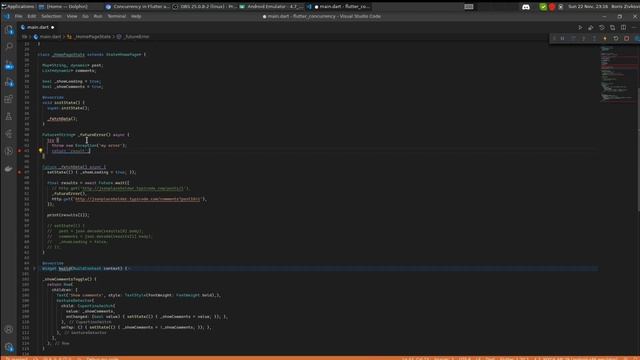This screenshot has width=640, height=360.
Task: Open the Search view in activity bar
Action: pos(9,47)
